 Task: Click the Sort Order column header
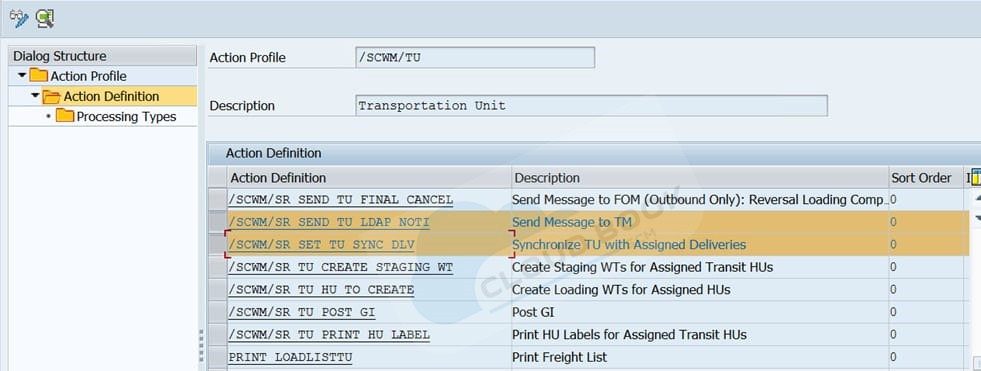(927, 178)
